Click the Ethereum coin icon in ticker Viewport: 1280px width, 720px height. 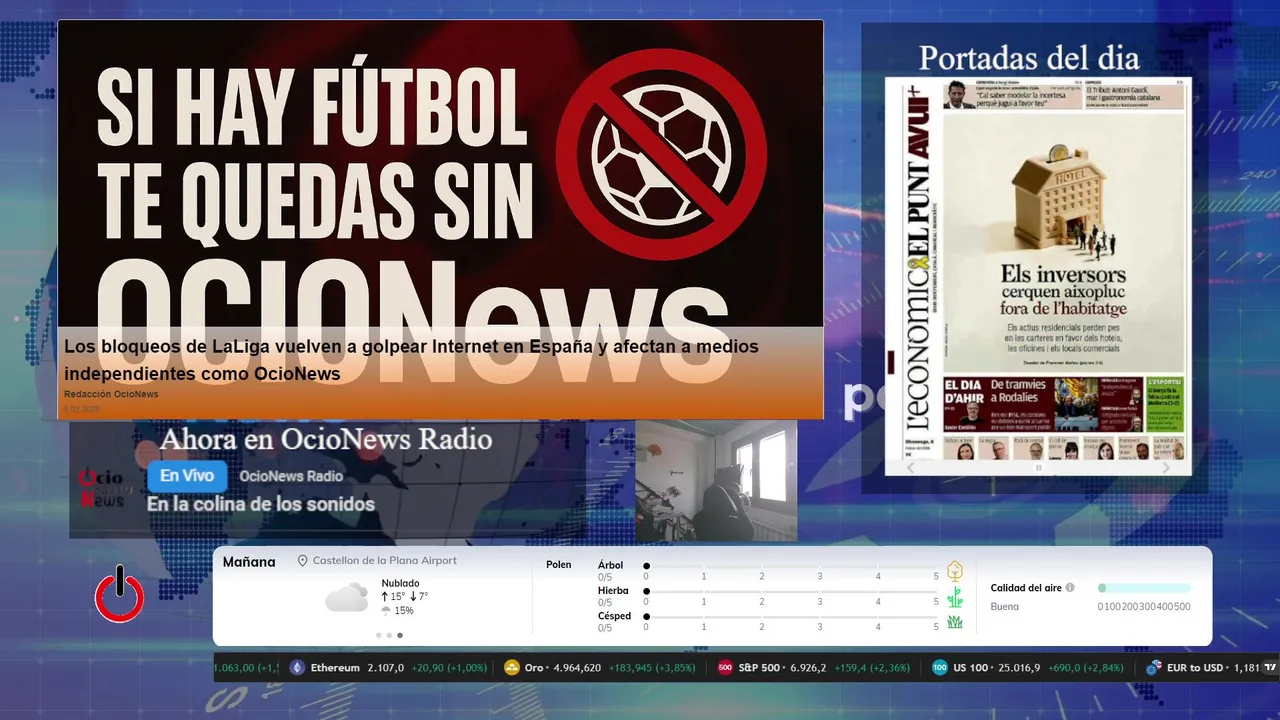click(x=297, y=668)
